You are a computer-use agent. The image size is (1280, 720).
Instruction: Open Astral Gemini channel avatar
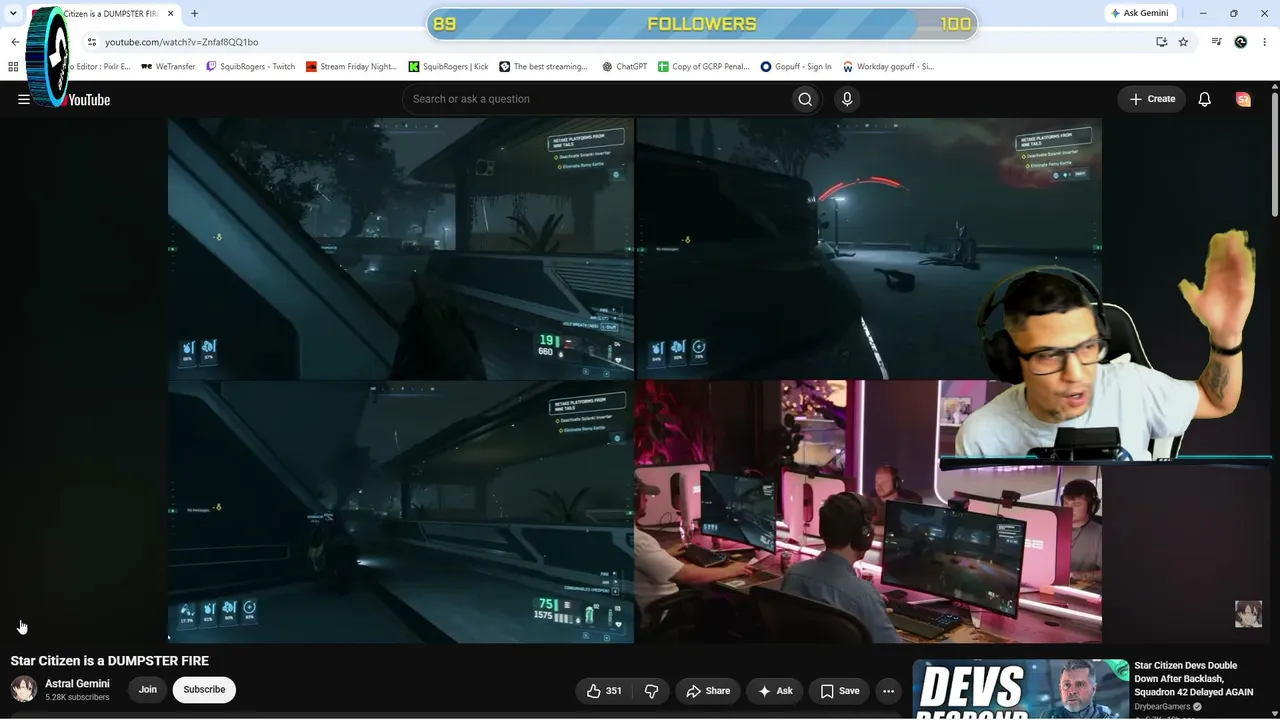point(24,689)
